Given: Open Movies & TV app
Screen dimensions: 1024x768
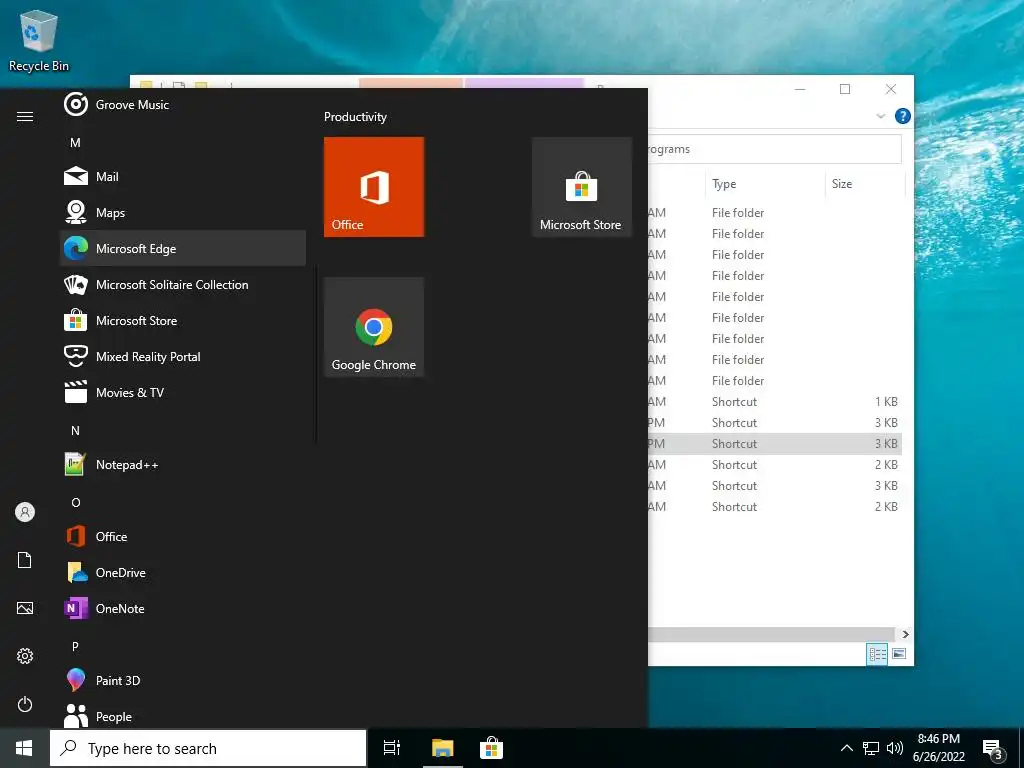Looking at the screenshot, I should (x=182, y=392).
